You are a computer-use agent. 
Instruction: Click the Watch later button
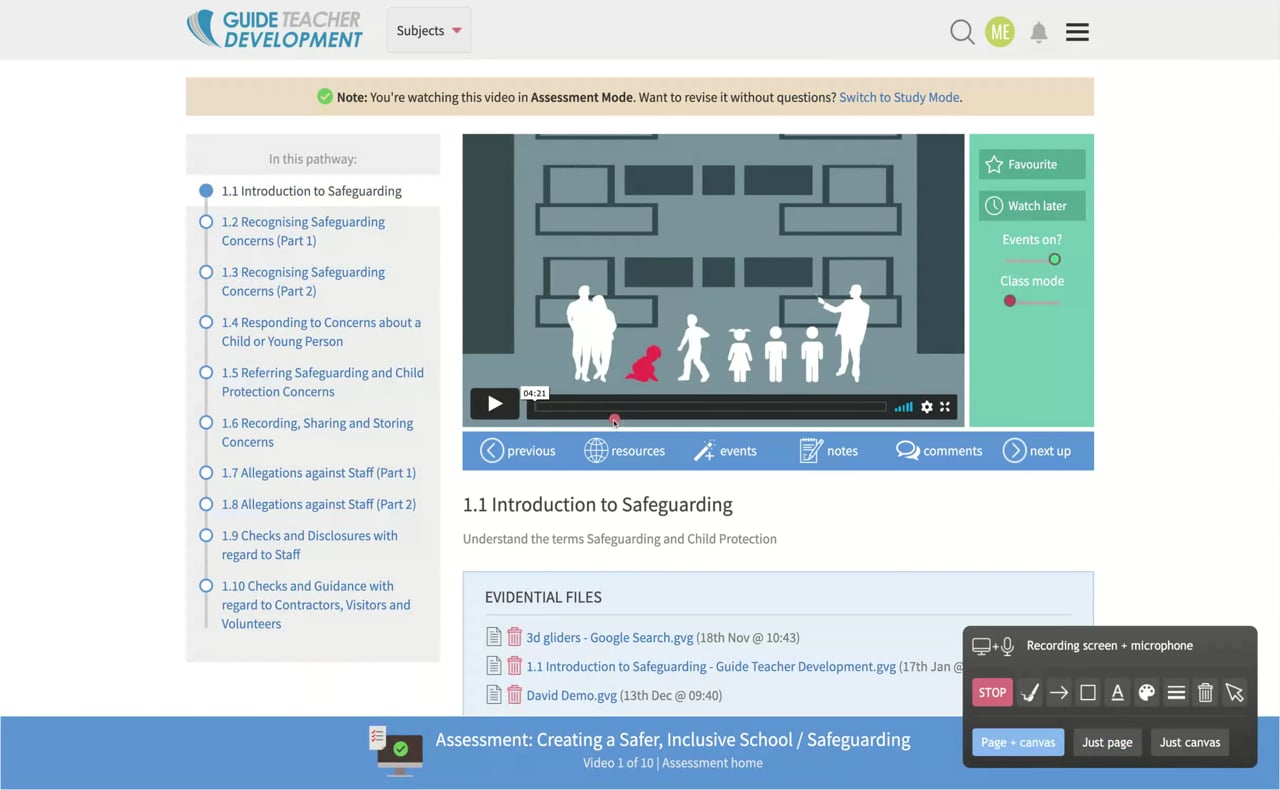point(1031,205)
